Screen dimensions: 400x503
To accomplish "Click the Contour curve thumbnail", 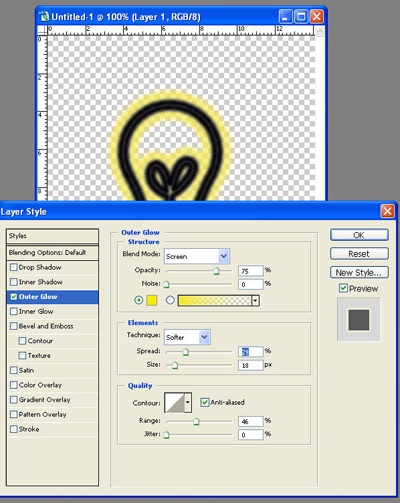I will 174,403.
